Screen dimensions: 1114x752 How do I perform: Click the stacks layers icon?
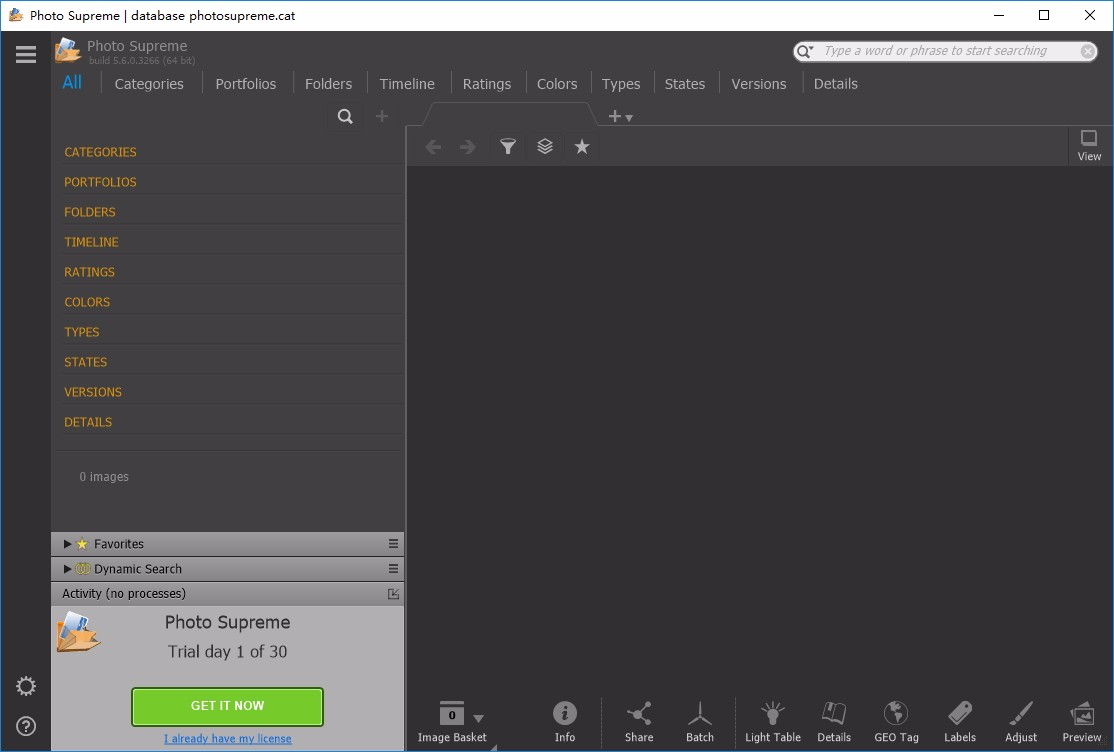pos(545,146)
